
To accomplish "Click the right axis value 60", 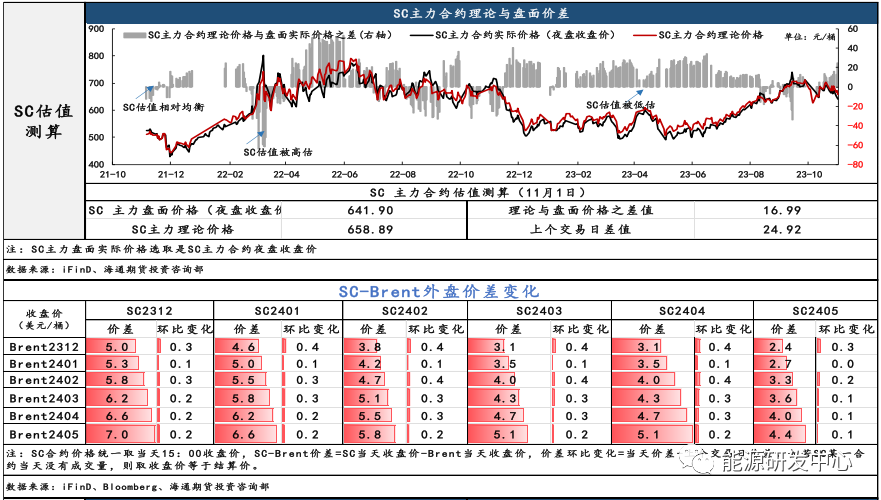I will (x=852, y=29).
